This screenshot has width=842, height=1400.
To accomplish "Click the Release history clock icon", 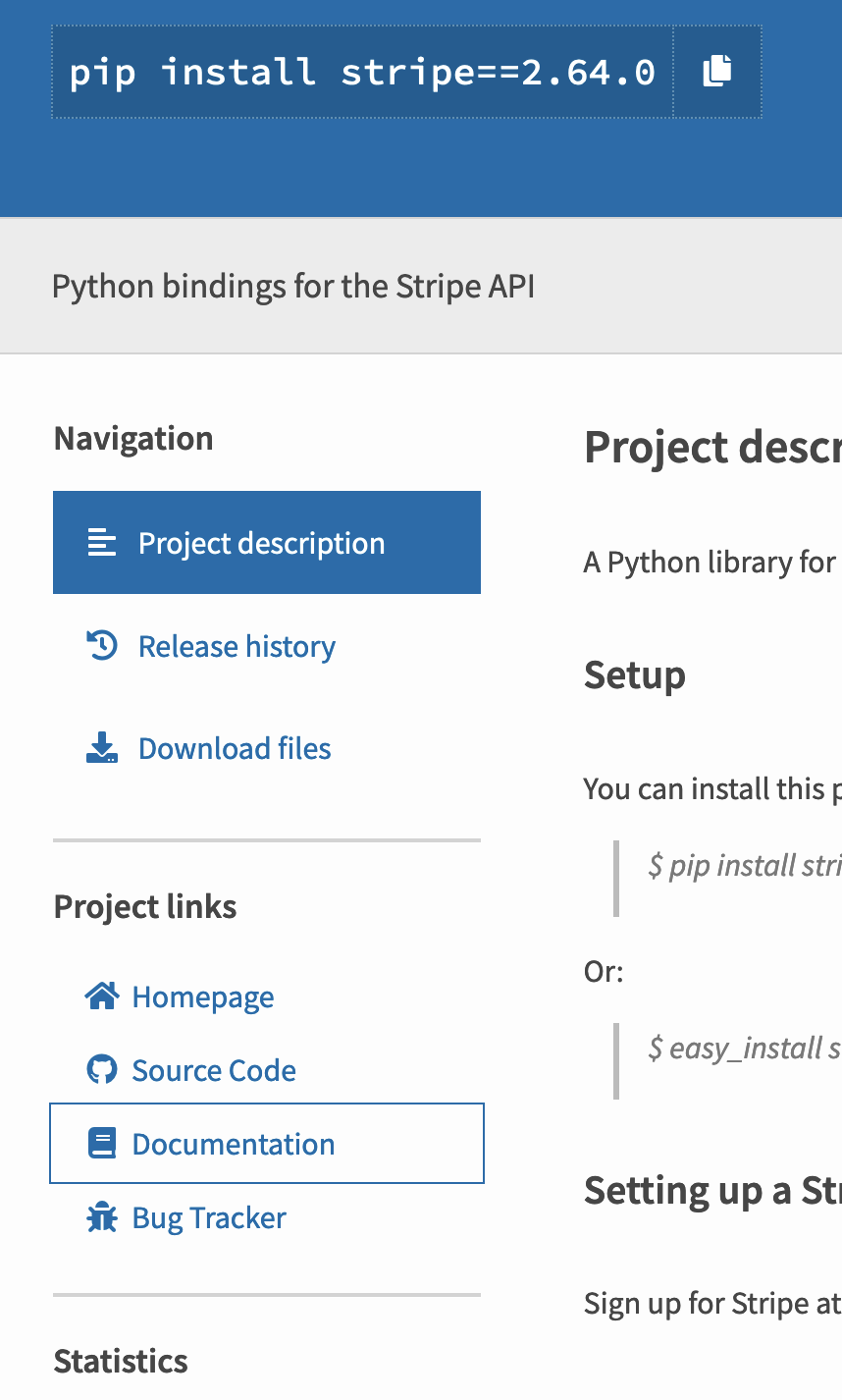I will pos(102,646).
